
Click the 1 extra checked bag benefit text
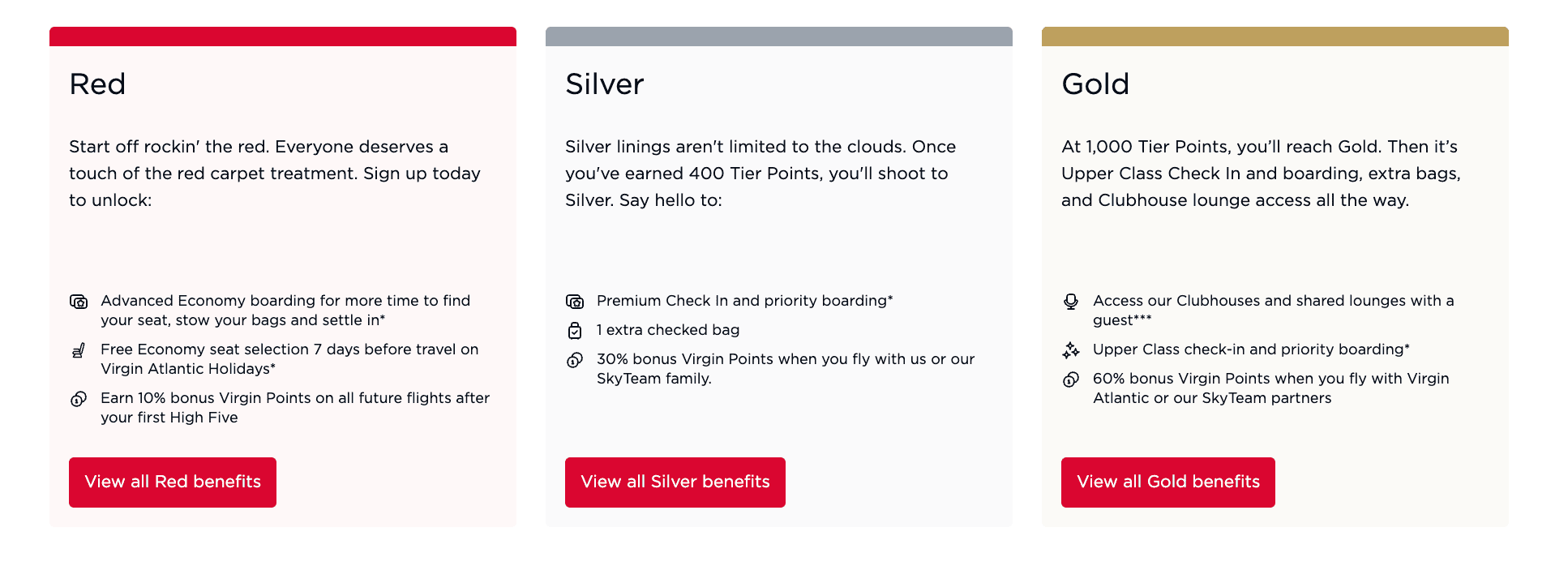pos(667,330)
